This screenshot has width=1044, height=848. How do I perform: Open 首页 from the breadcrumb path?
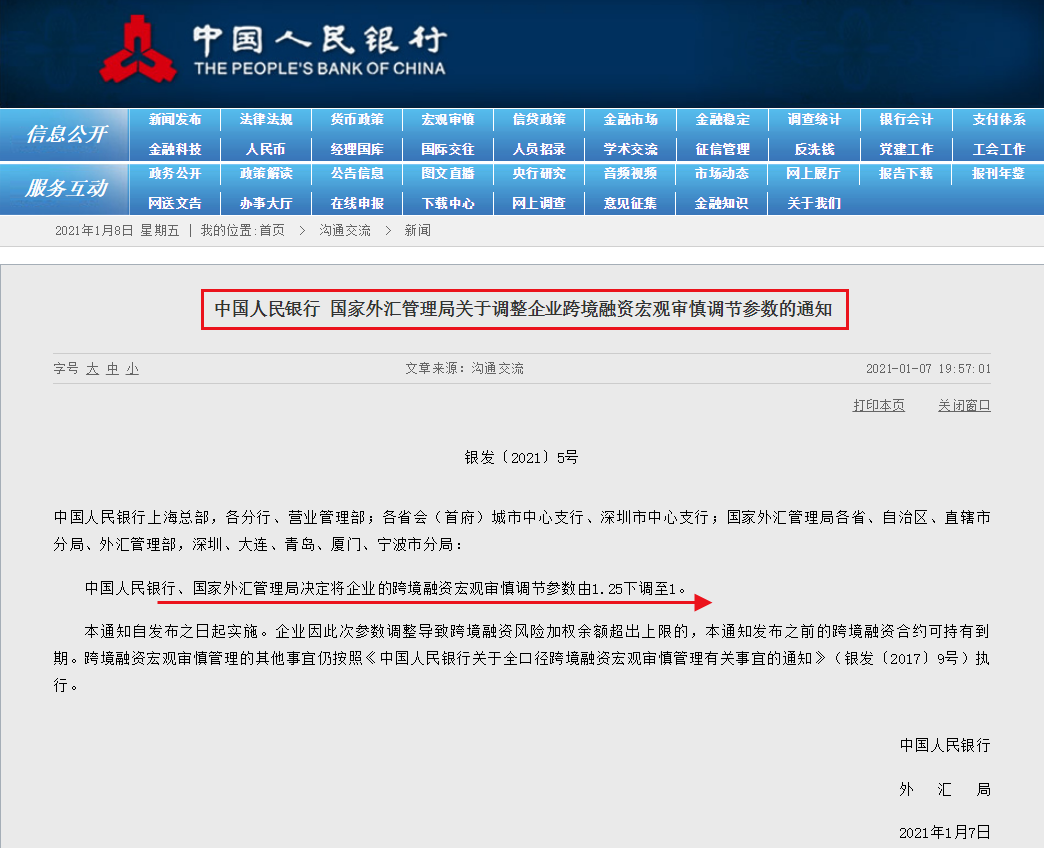[x=274, y=230]
